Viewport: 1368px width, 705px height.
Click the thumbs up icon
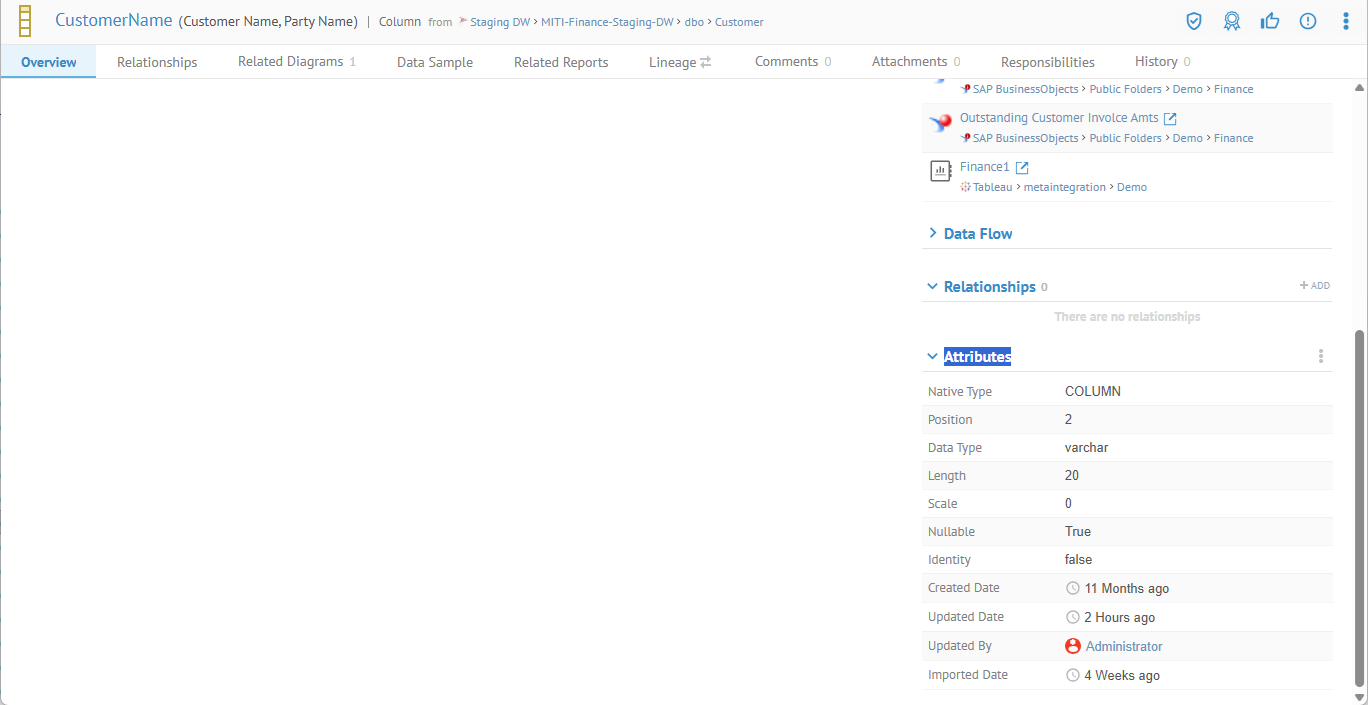coord(1270,21)
